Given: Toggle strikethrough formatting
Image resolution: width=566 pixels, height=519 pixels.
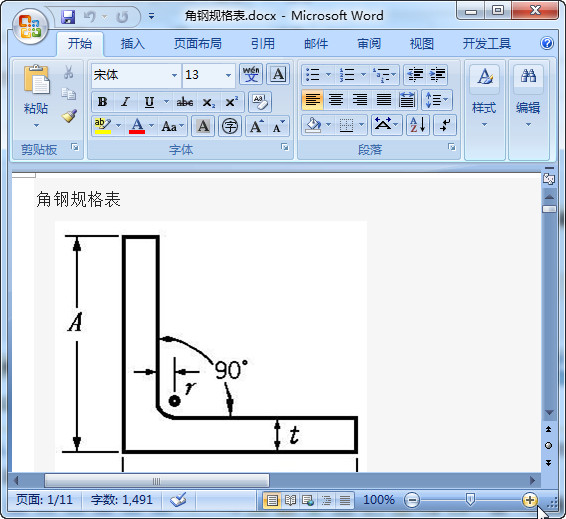Looking at the screenshot, I should (x=184, y=102).
